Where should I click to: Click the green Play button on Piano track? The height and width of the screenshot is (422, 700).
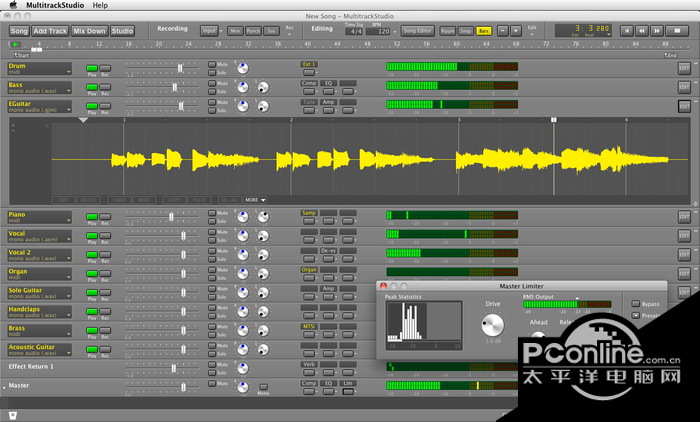point(92,216)
